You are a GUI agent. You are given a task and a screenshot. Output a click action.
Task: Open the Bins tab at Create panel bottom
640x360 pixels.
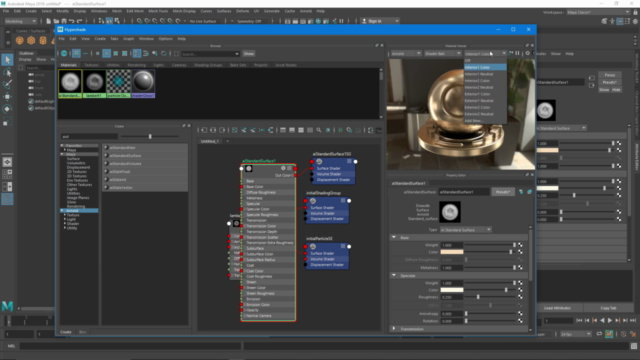coord(83,332)
